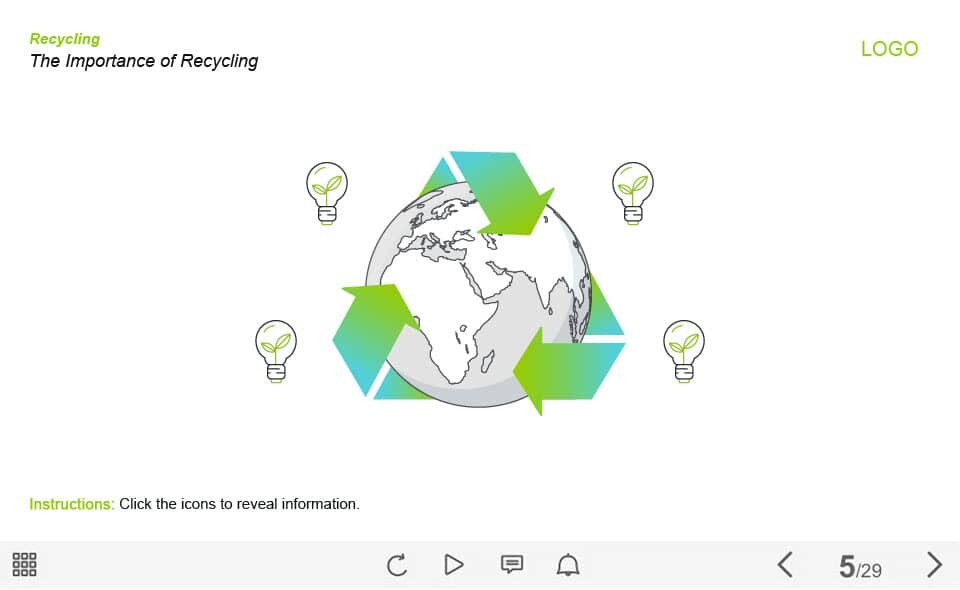Click the 5/29 slide counter
The height and width of the screenshot is (590, 960).
pyautogui.click(x=860, y=567)
